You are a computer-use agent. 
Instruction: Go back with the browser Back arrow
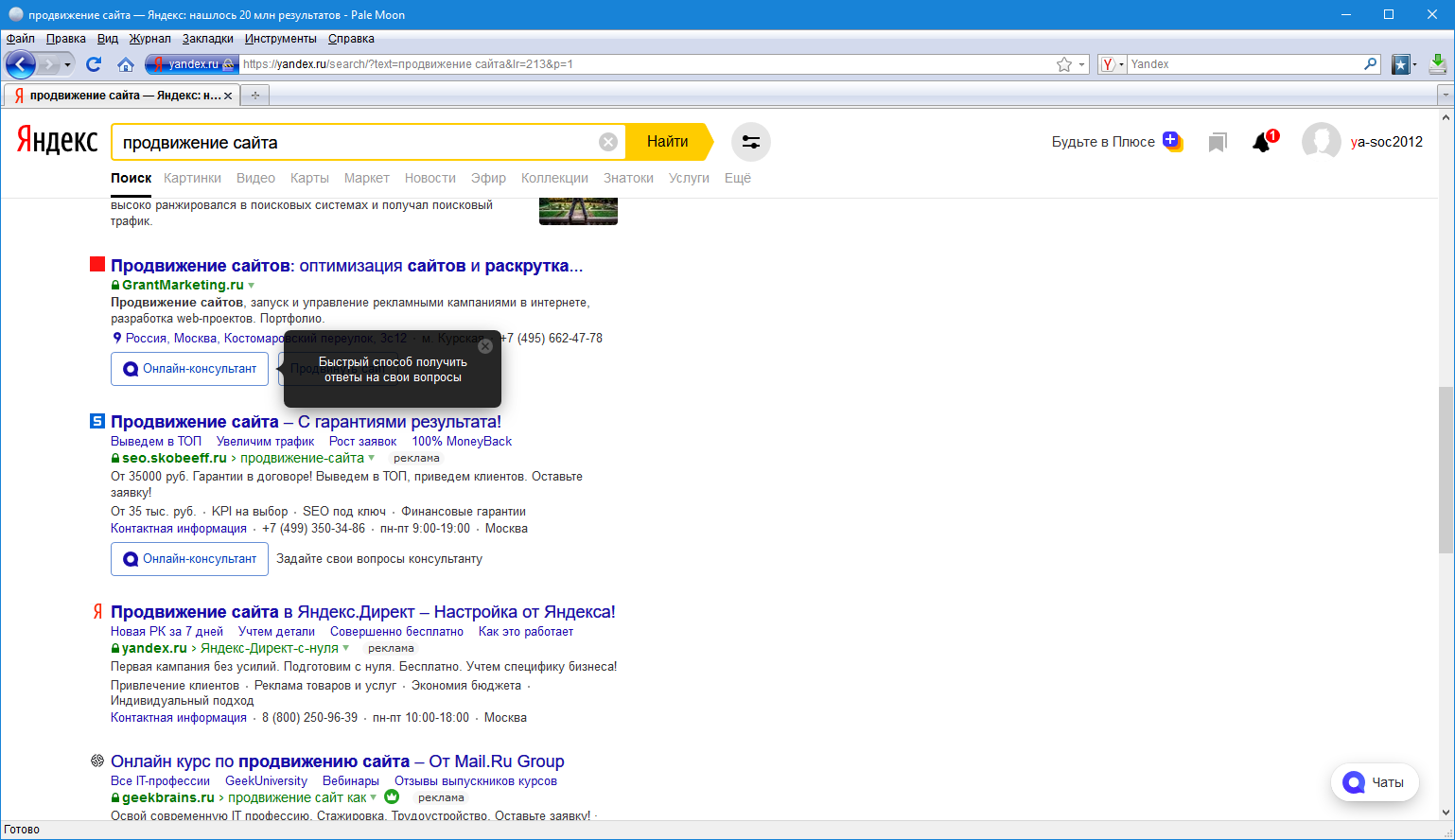point(21,64)
